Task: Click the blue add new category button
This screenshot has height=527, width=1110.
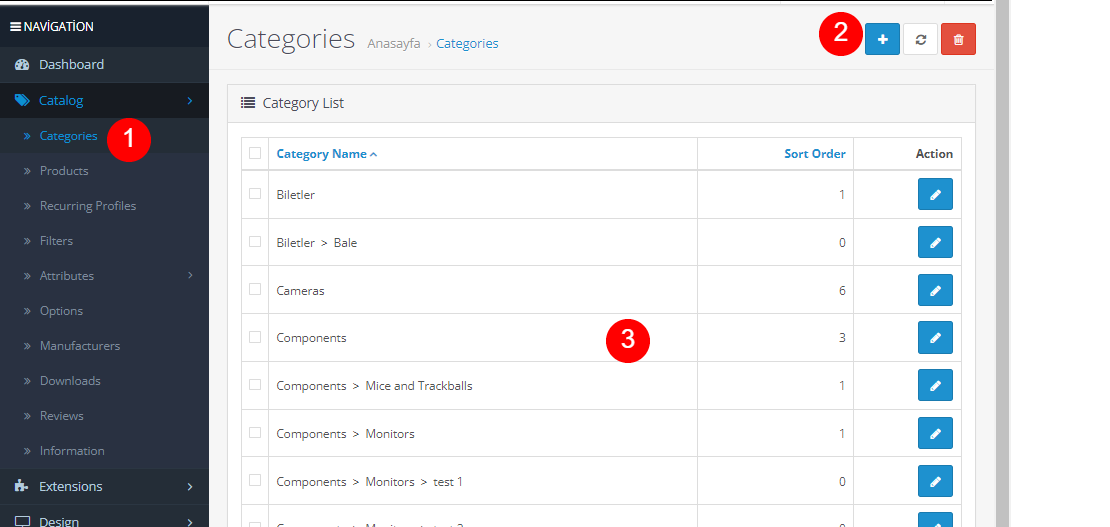Action: pos(882,39)
